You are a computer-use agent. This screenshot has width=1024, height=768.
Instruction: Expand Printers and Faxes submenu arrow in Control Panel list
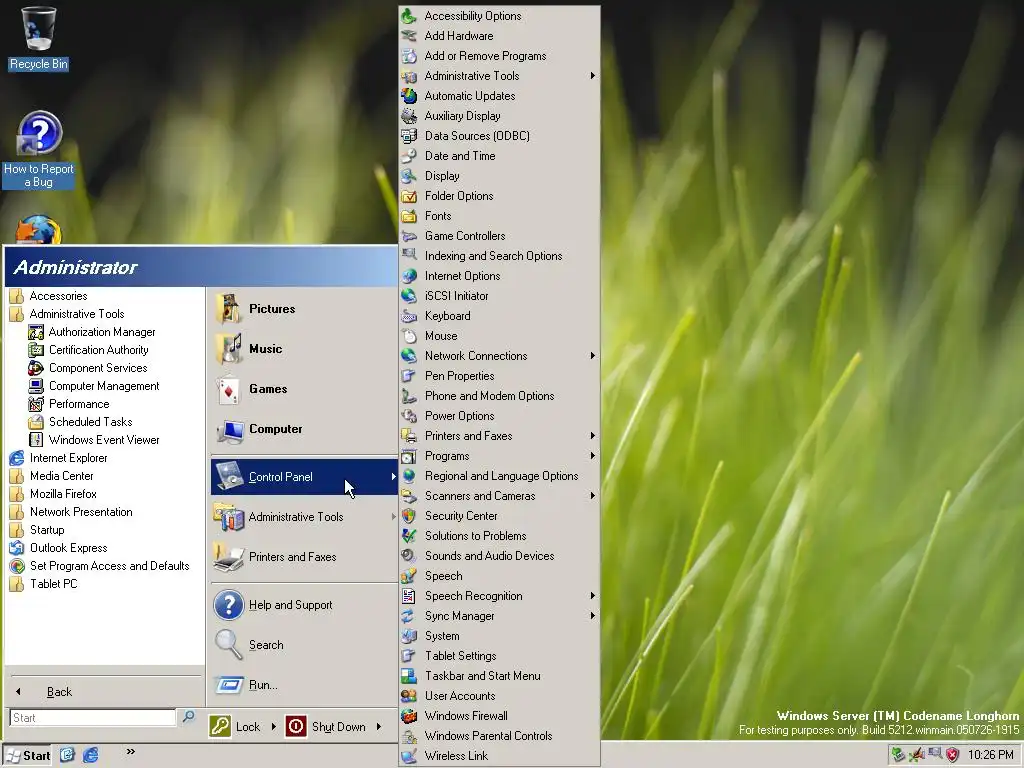592,436
